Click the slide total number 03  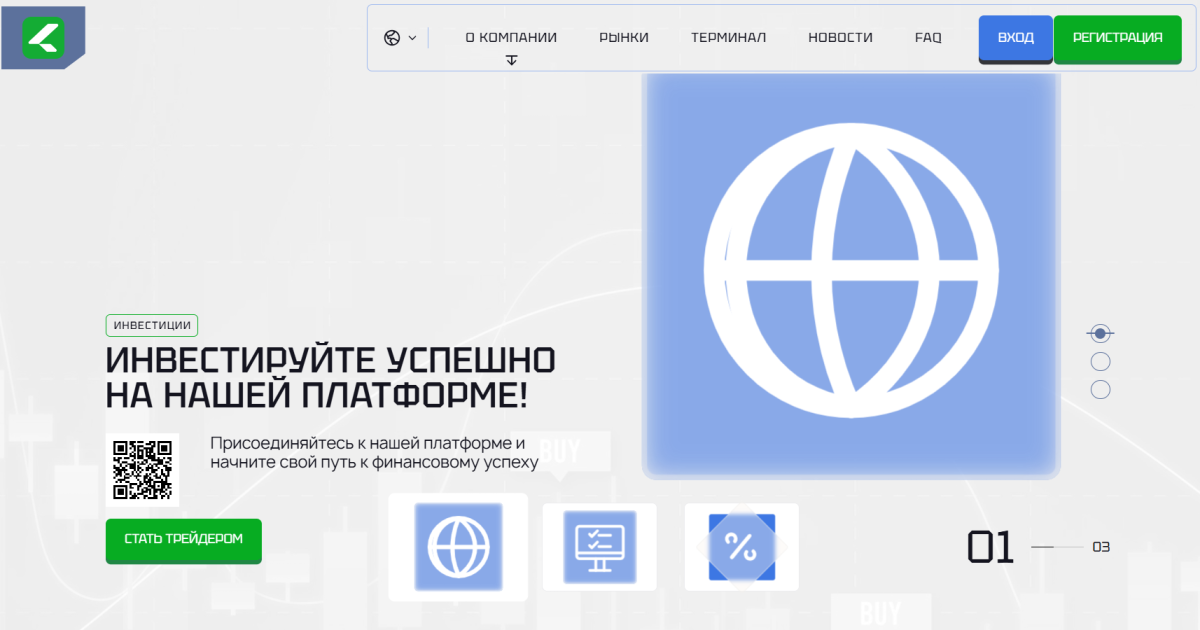(1101, 547)
